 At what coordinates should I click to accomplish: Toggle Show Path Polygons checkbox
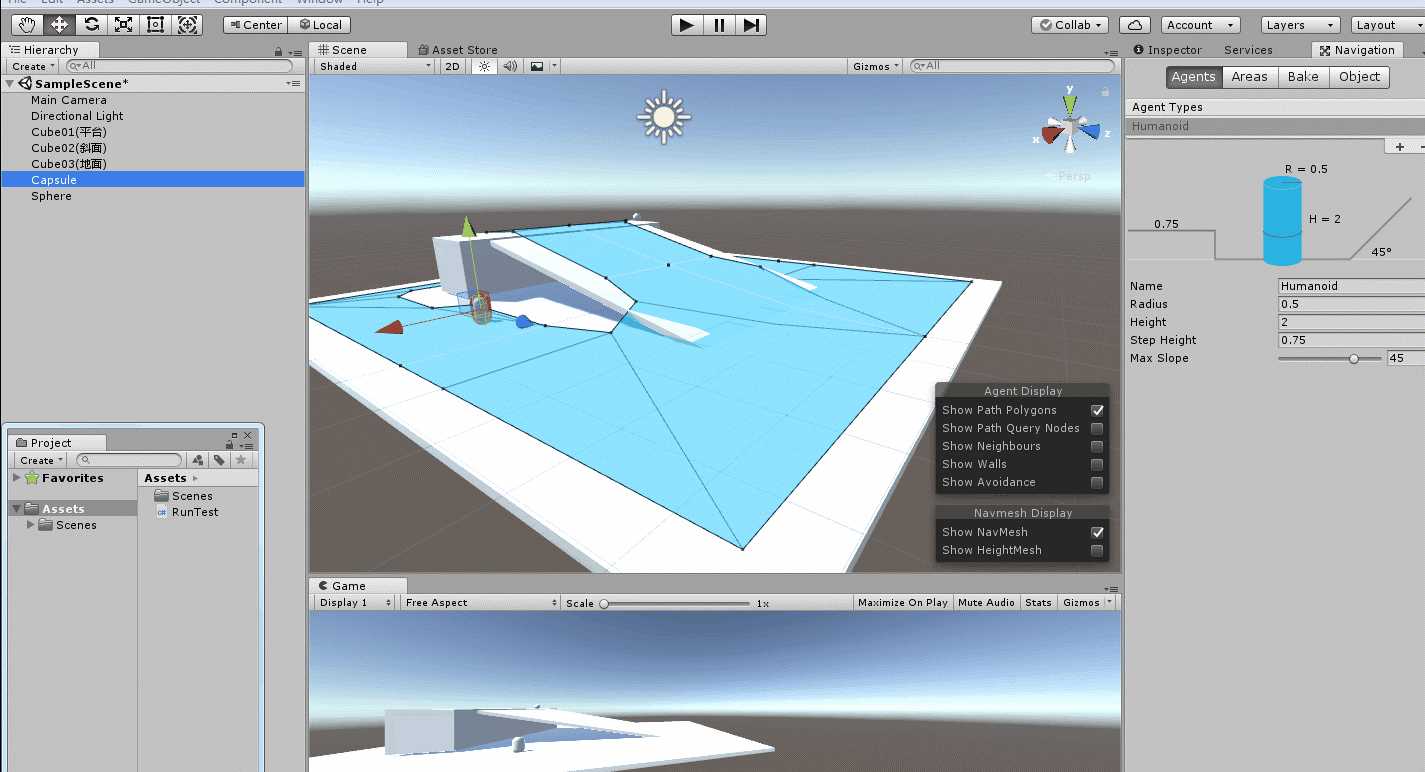1097,410
